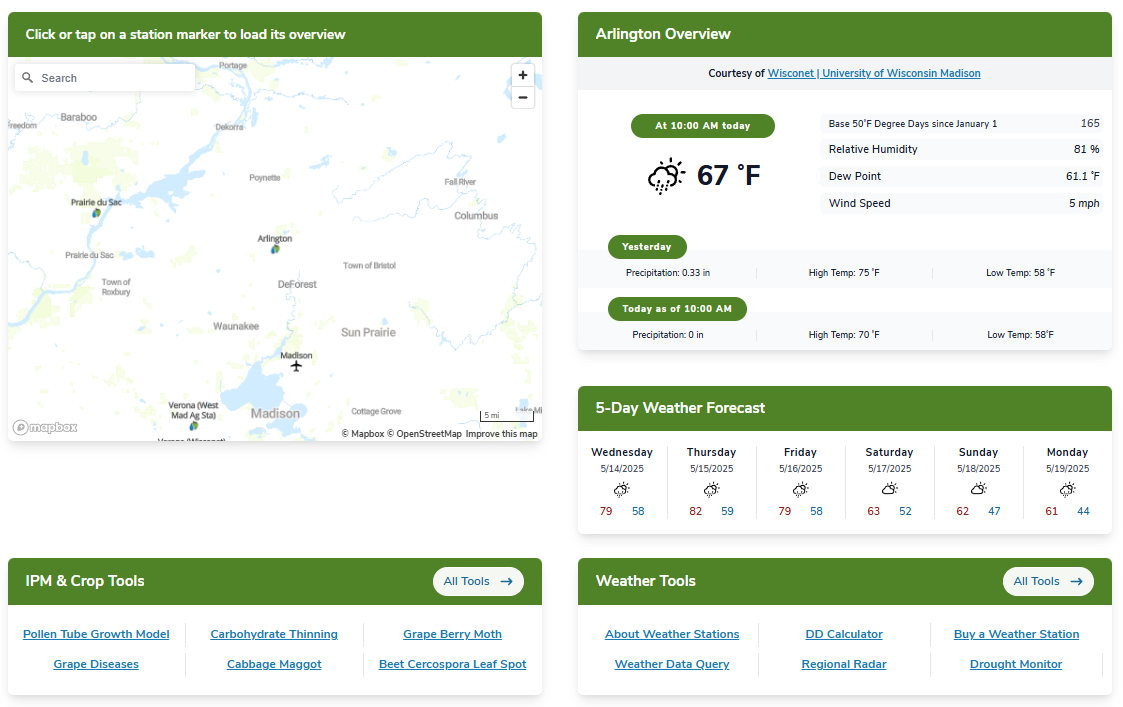Click the Madison airport plane icon

tap(296, 366)
